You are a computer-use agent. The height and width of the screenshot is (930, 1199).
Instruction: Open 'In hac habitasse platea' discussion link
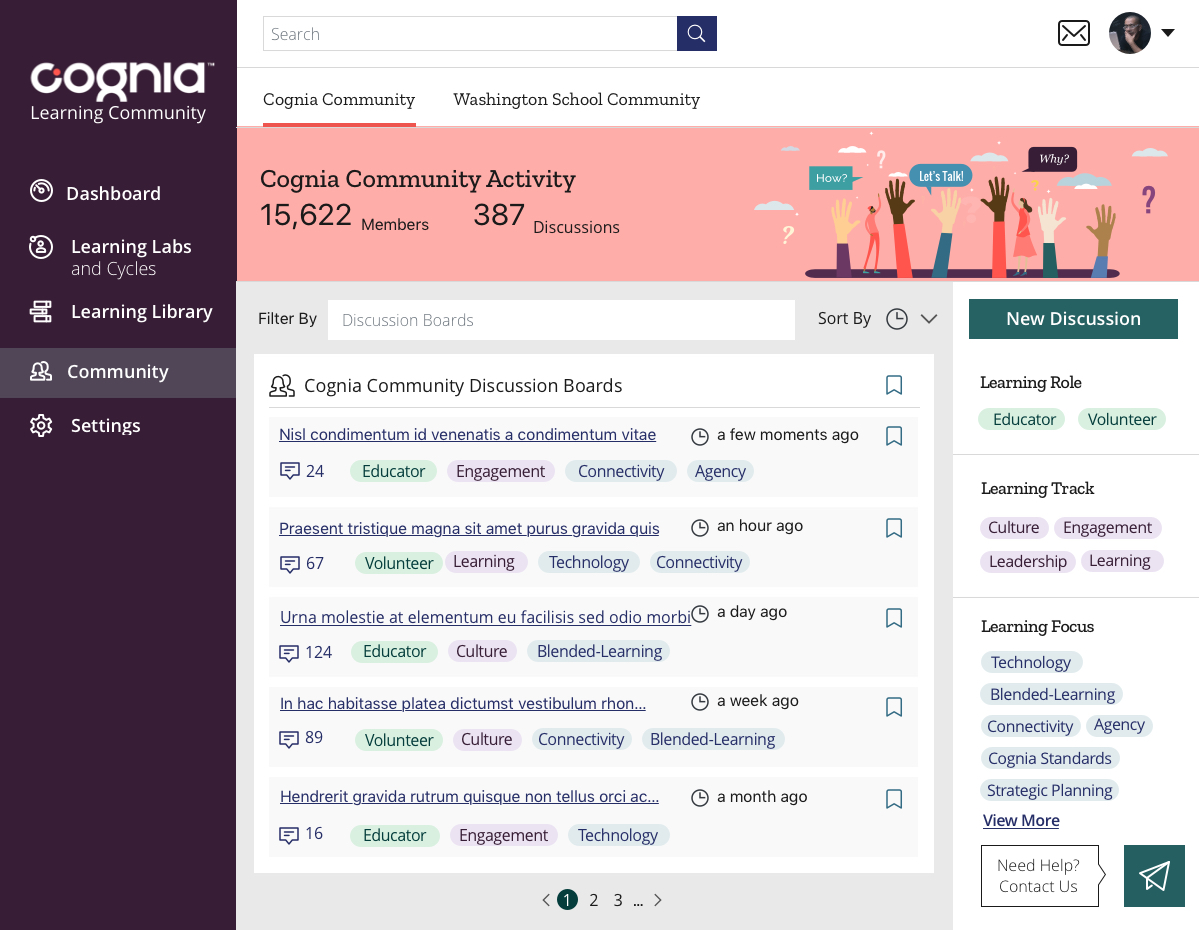pos(463,703)
